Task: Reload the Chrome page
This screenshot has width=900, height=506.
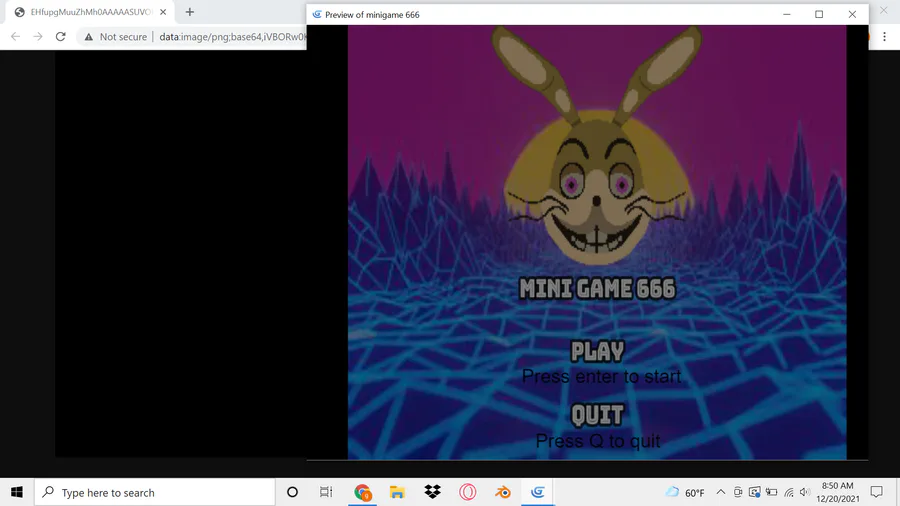Action: pos(60,37)
